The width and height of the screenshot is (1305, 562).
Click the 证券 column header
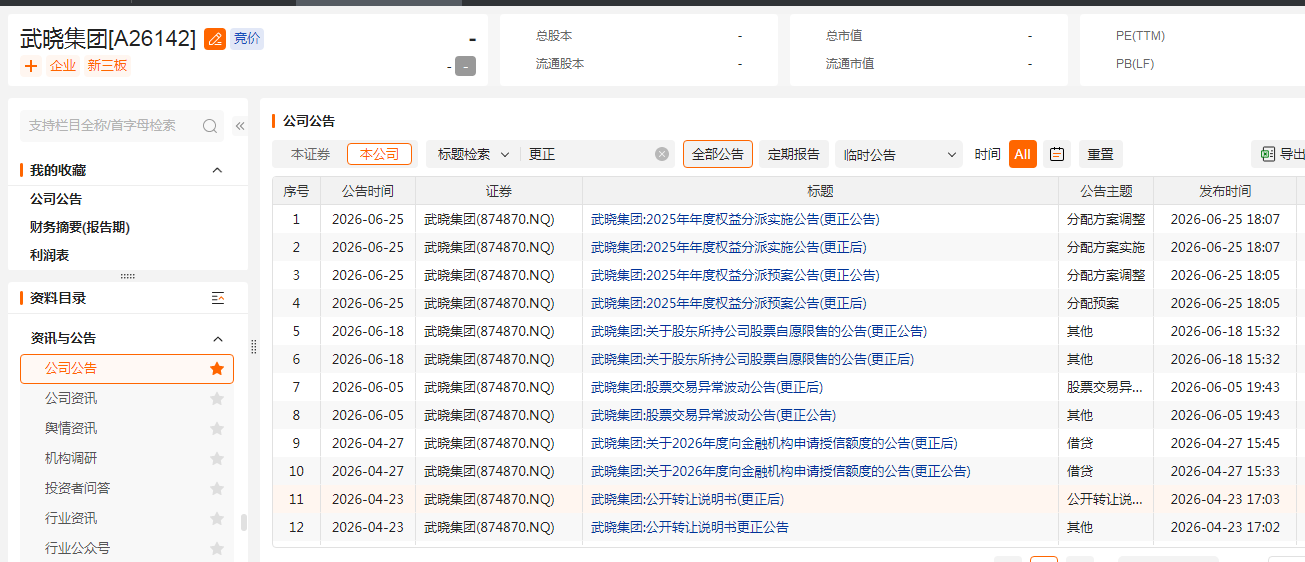pos(499,191)
